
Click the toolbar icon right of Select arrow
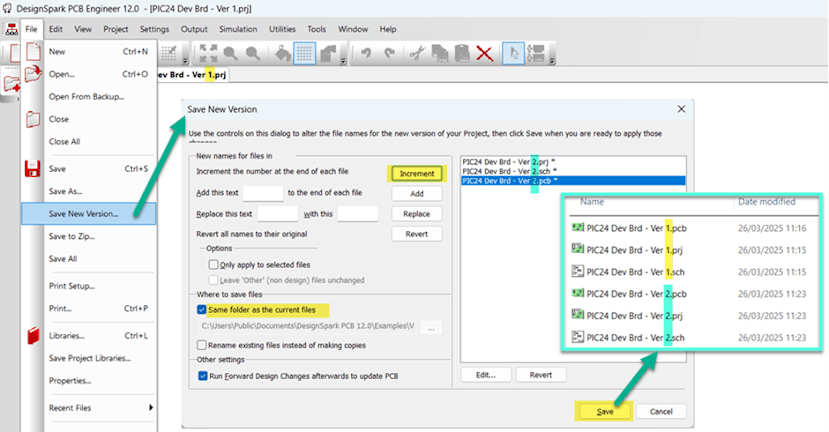pos(536,53)
